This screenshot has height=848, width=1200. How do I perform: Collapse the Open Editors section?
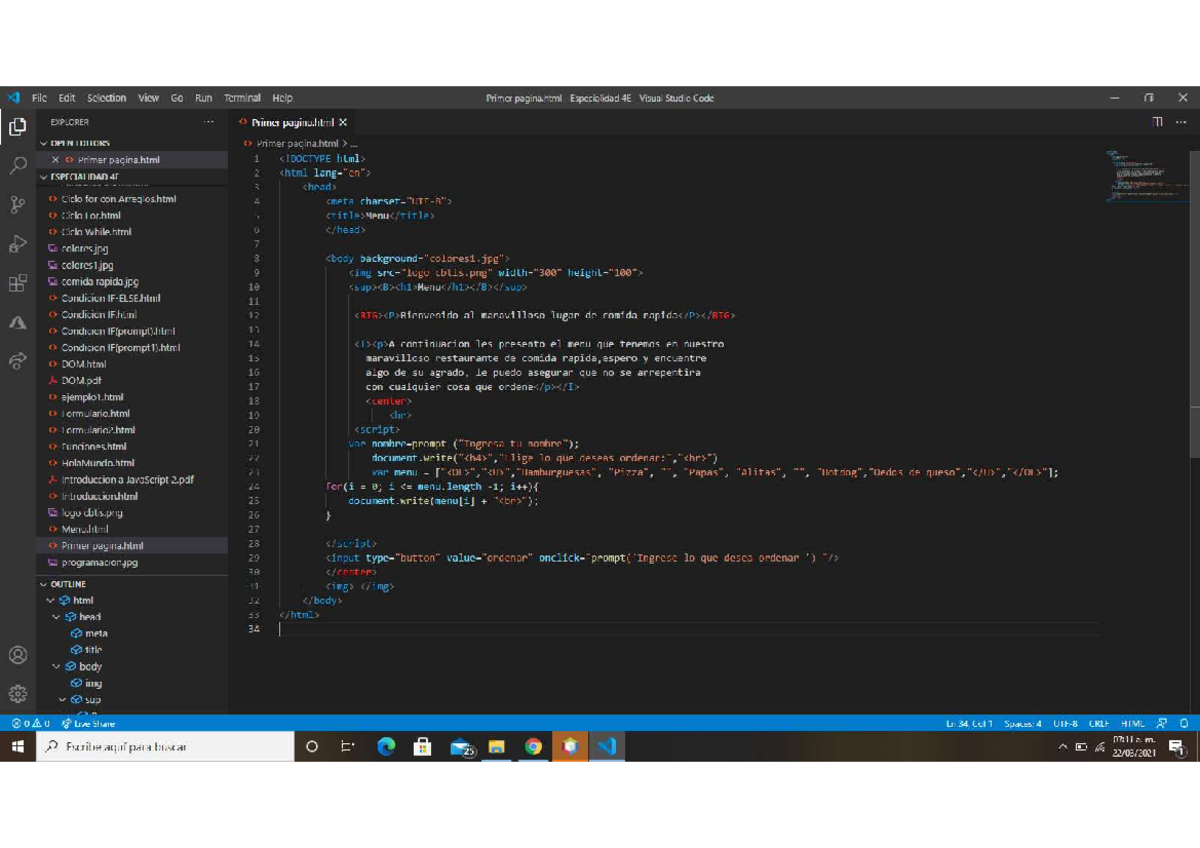point(43,144)
